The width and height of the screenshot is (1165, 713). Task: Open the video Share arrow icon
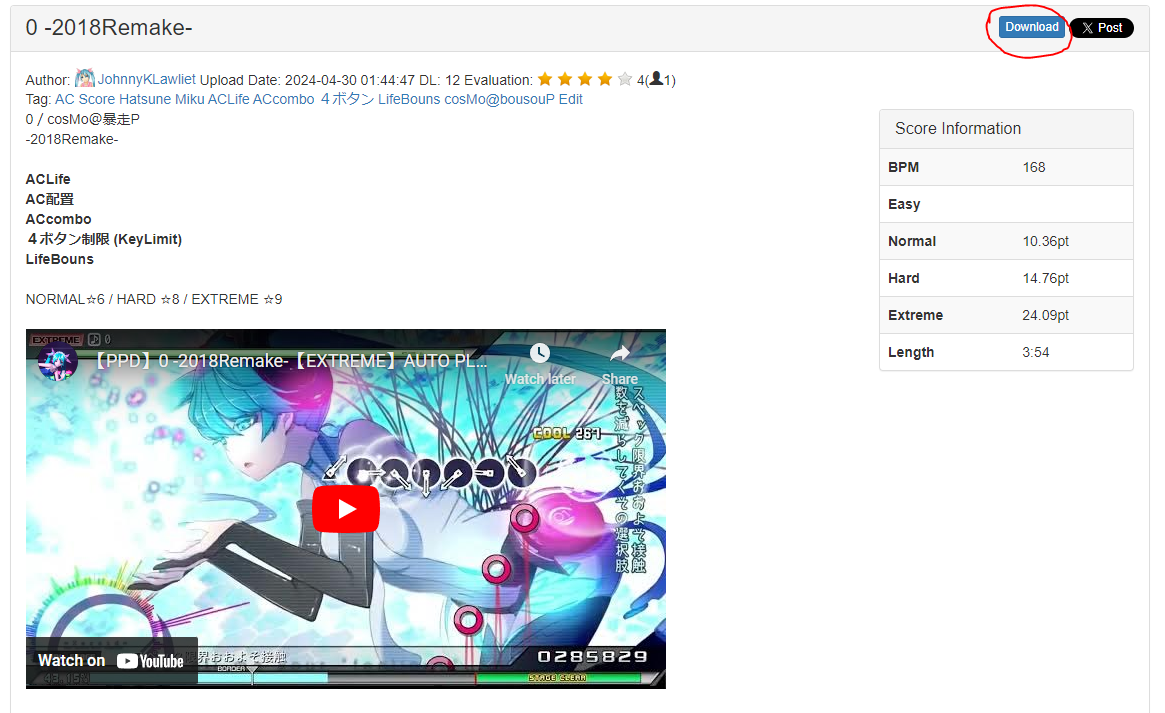point(620,353)
